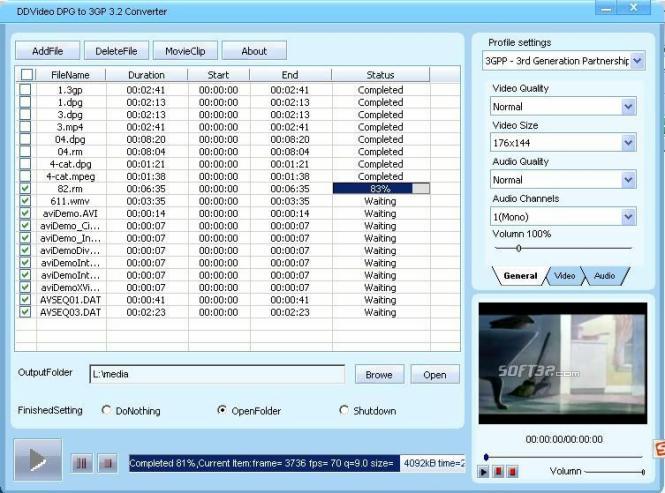The width and height of the screenshot is (665, 493).
Task: Check the box for 3.mp4
Action: (x=25, y=126)
